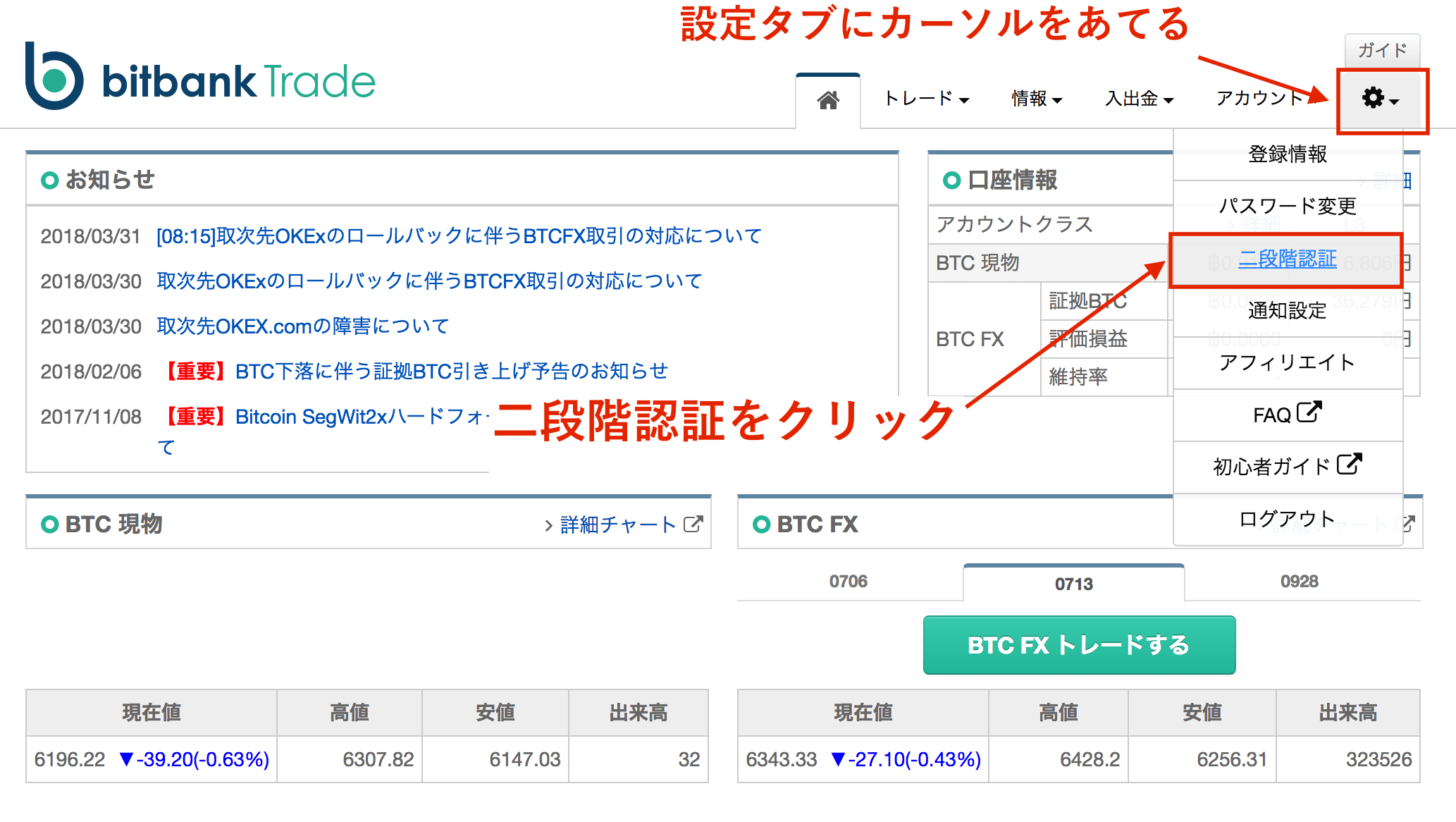Click the お知らせ panel heading

tap(110, 180)
